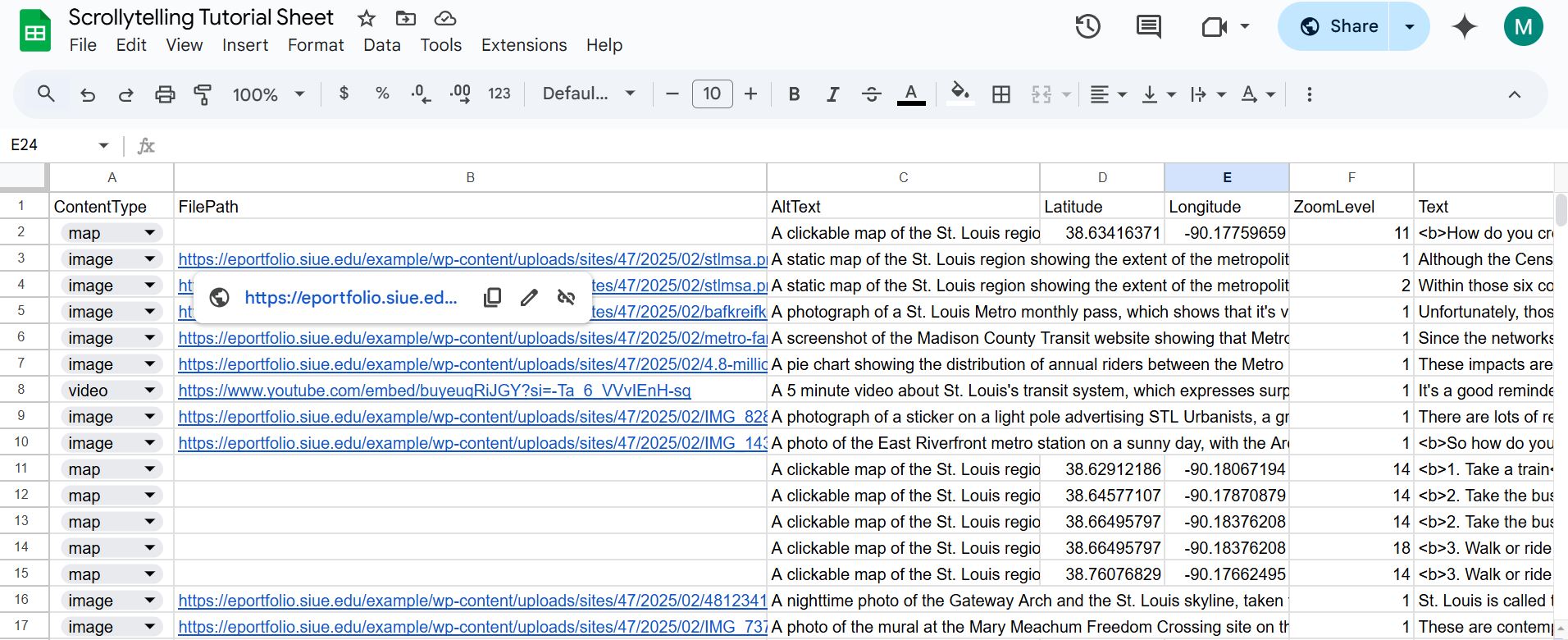1568x640 pixels.
Task: Star the Scrollytelling Tutorial Sheet document
Action: [367, 18]
